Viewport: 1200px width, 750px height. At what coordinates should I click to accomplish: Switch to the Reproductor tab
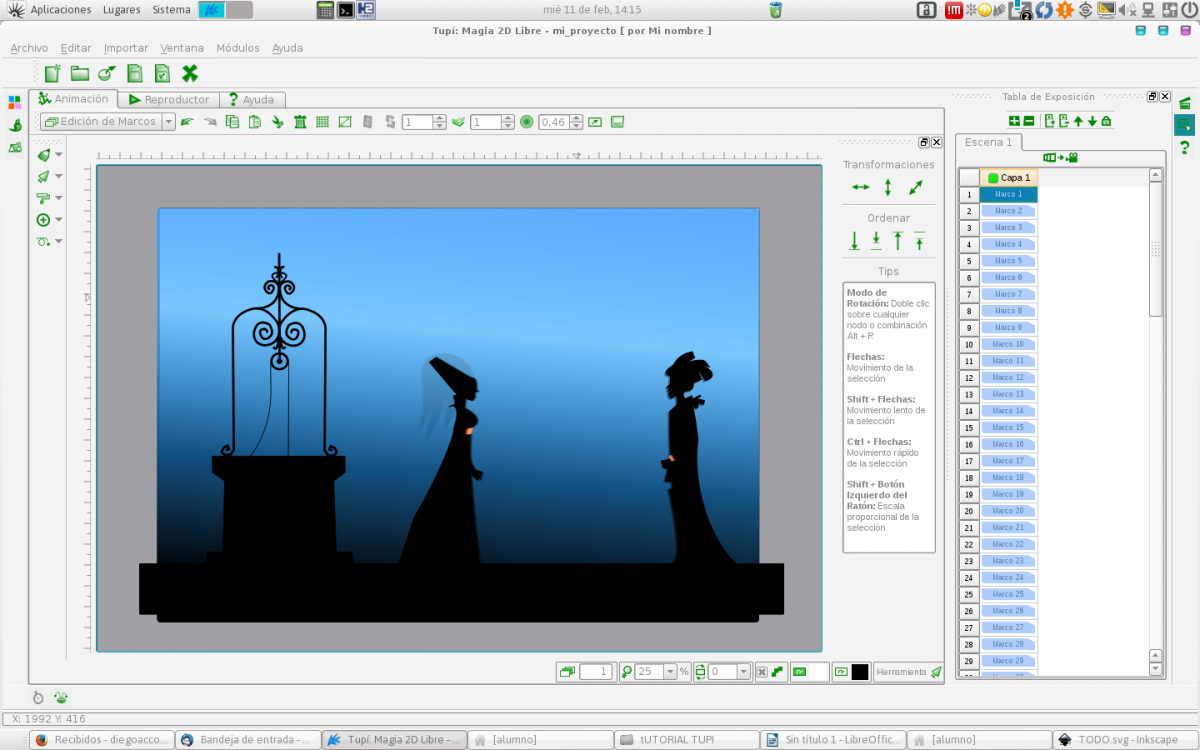[168, 100]
